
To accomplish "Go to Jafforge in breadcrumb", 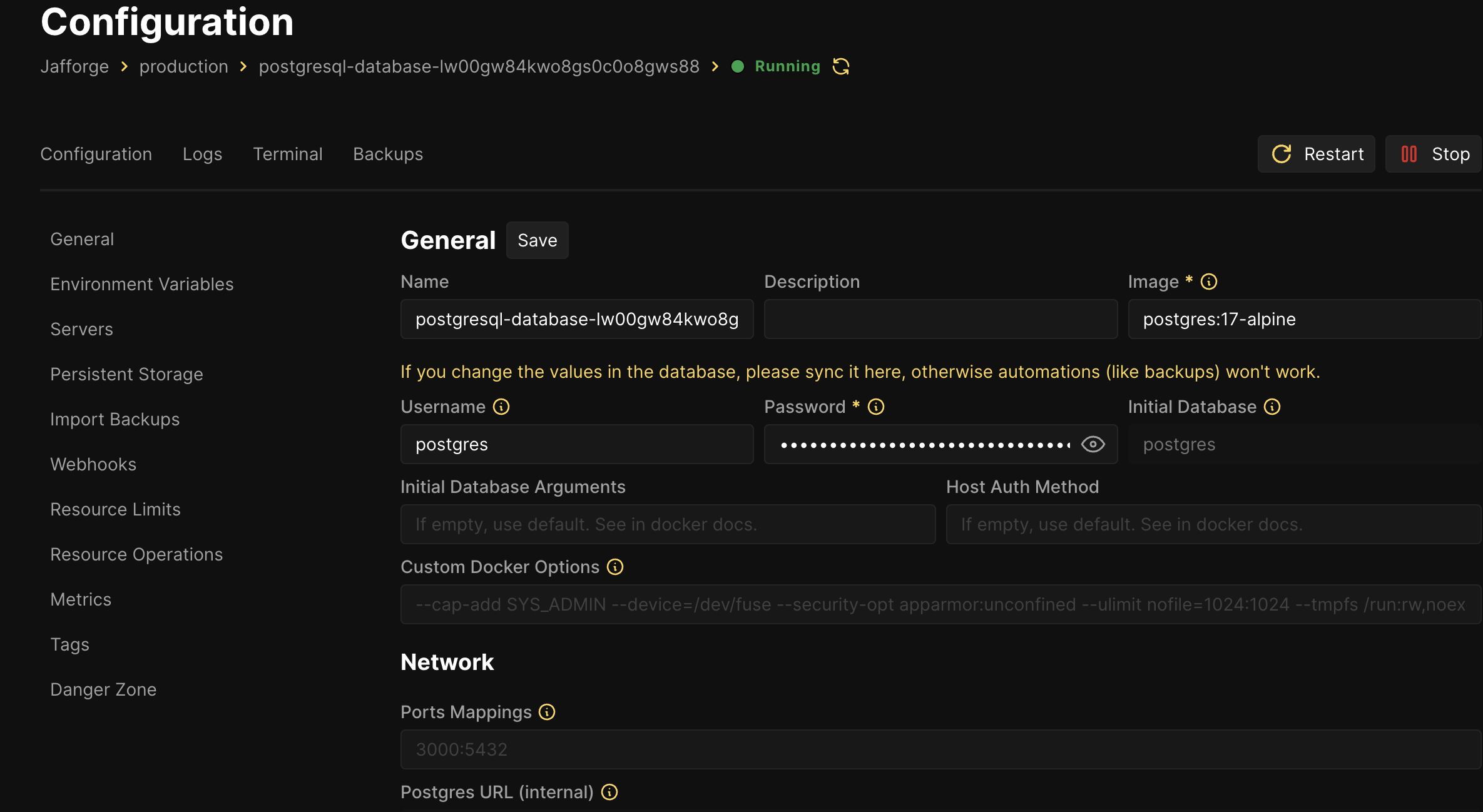I will click(x=74, y=66).
